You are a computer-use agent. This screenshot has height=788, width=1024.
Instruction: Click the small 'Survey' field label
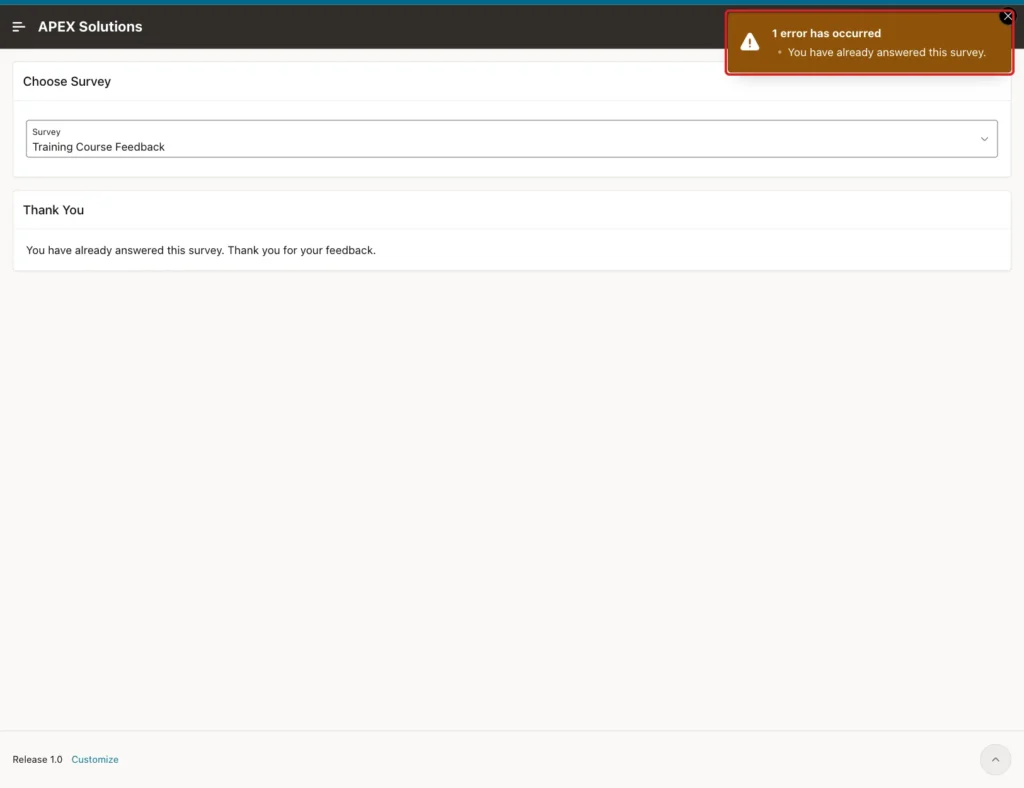click(x=46, y=132)
